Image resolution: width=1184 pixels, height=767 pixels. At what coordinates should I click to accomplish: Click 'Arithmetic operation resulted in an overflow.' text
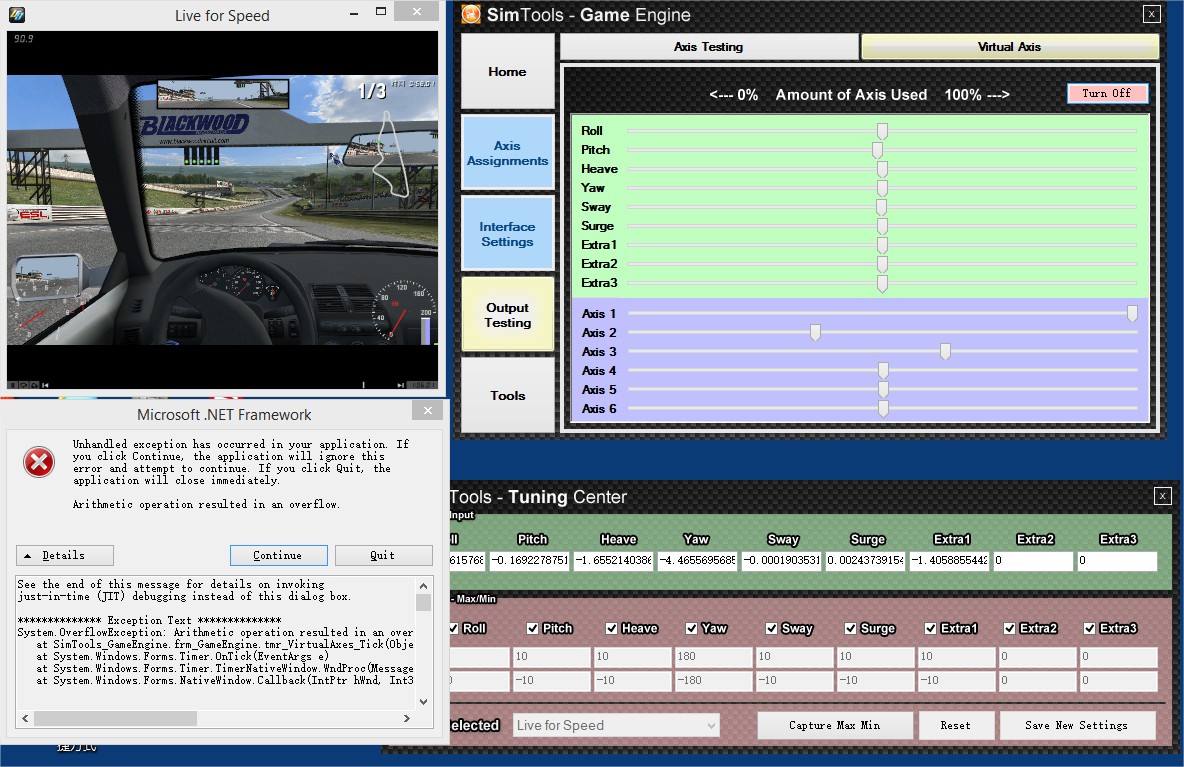pyautogui.click(x=206, y=504)
